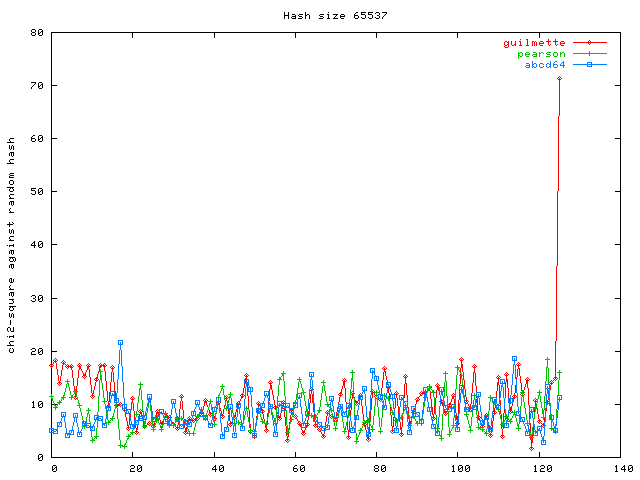Click y-axis tick label 30
This screenshot has width=640, height=480.
tap(37, 298)
